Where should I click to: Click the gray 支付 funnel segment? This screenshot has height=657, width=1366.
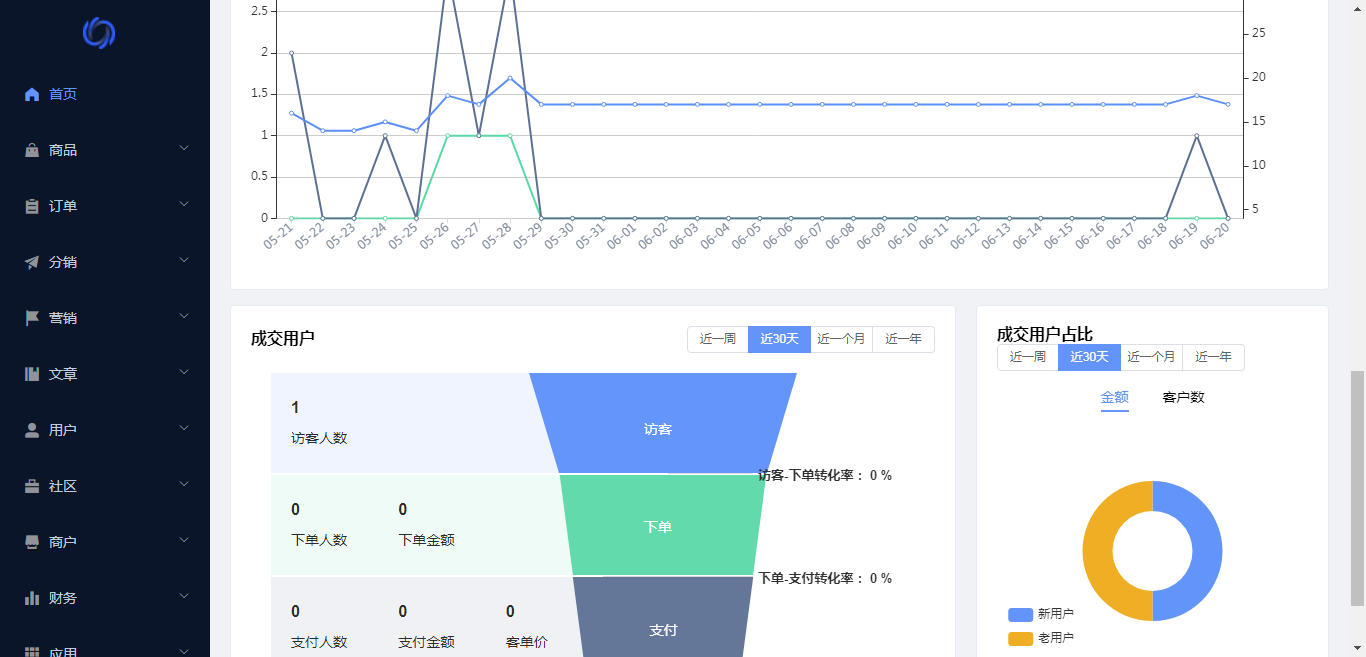(x=663, y=617)
